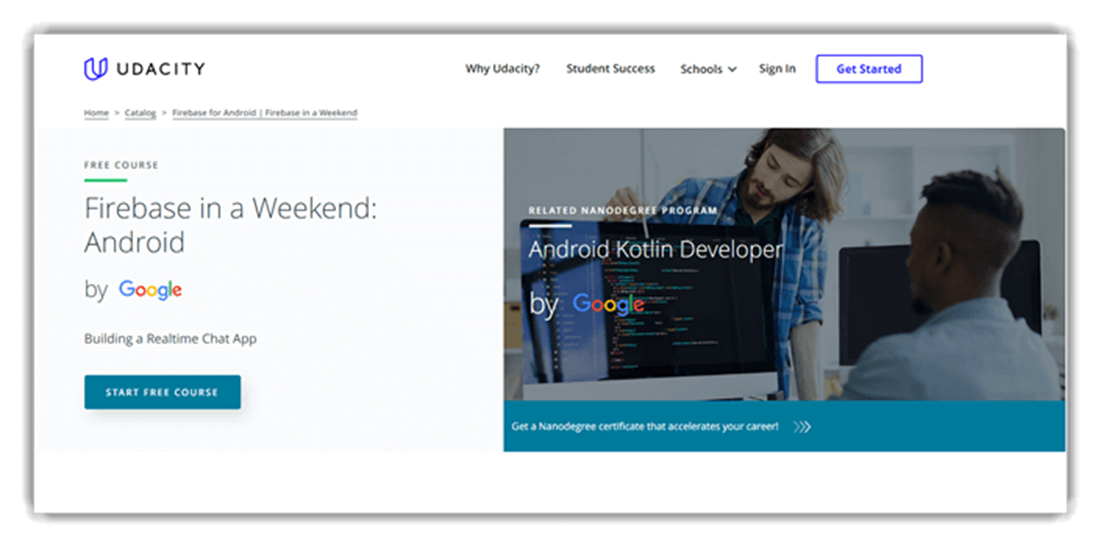Click the triple chevron arrows icon
1101x547 pixels.
[802, 427]
